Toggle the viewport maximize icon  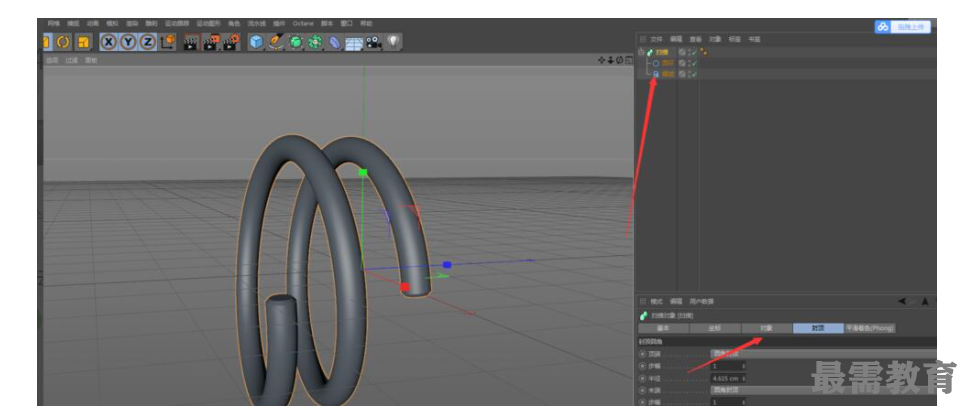pos(628,60)
